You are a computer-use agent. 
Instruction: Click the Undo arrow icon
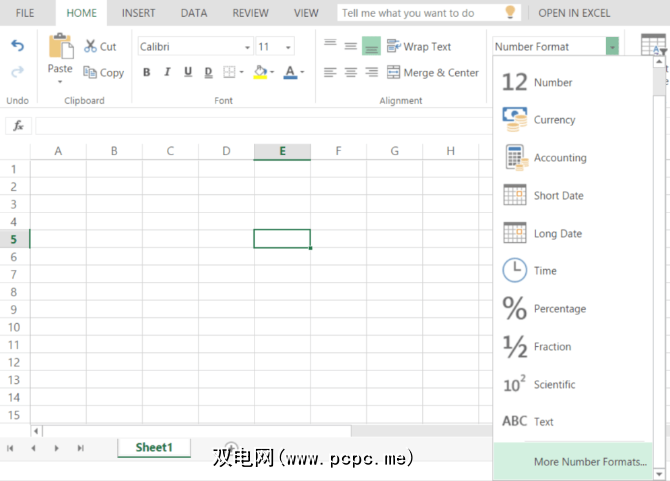pos(18,45)
